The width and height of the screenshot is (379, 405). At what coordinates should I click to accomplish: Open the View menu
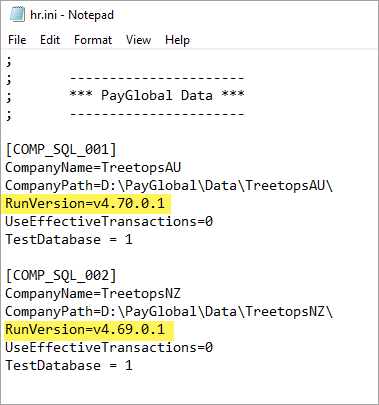(138, 40)
